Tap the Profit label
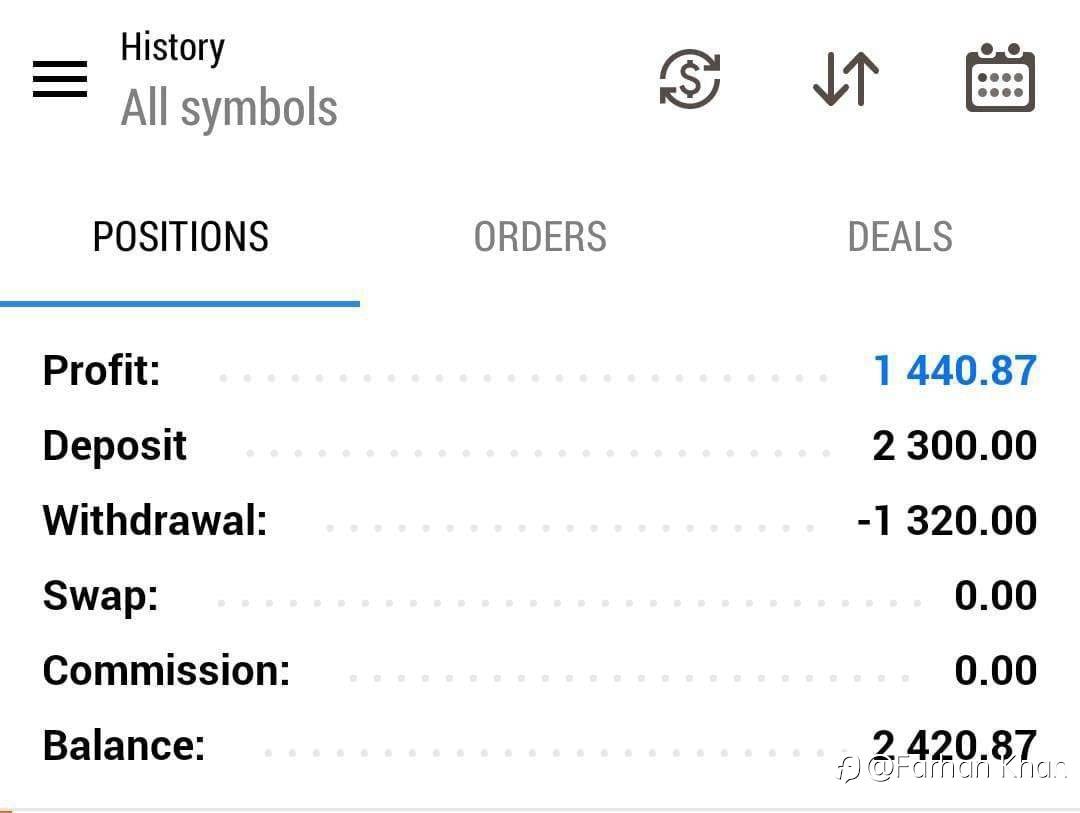 point(101,371)
